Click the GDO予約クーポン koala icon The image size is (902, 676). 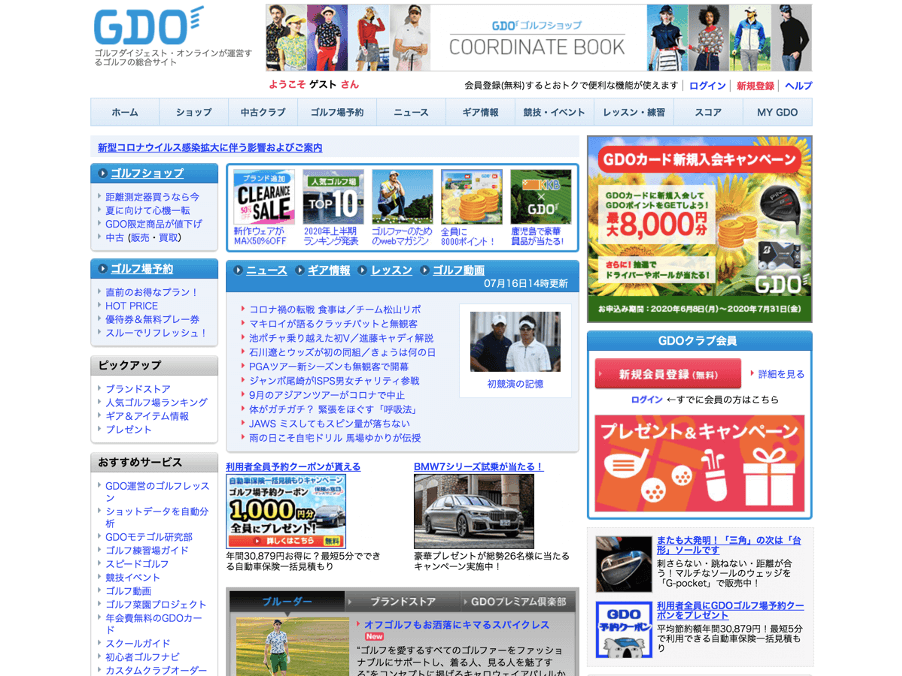(x=624, y=630)
